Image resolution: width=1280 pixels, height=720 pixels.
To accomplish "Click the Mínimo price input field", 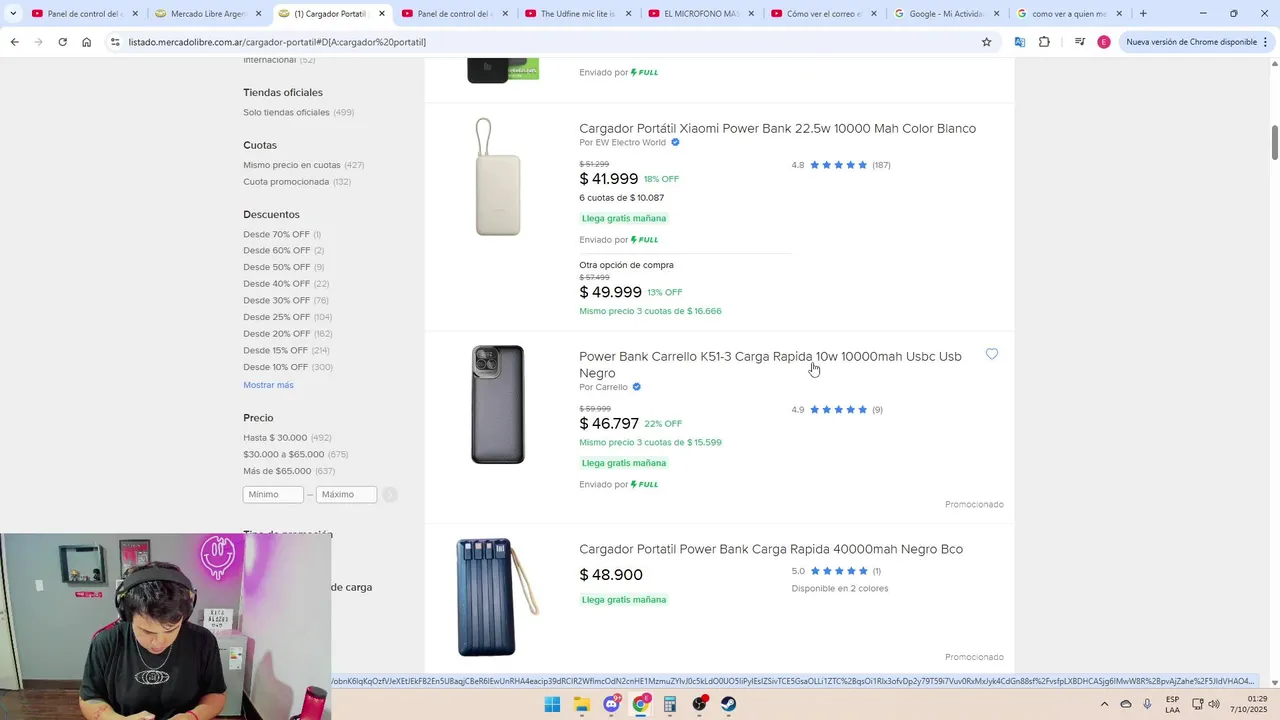I will pos(273,494).
